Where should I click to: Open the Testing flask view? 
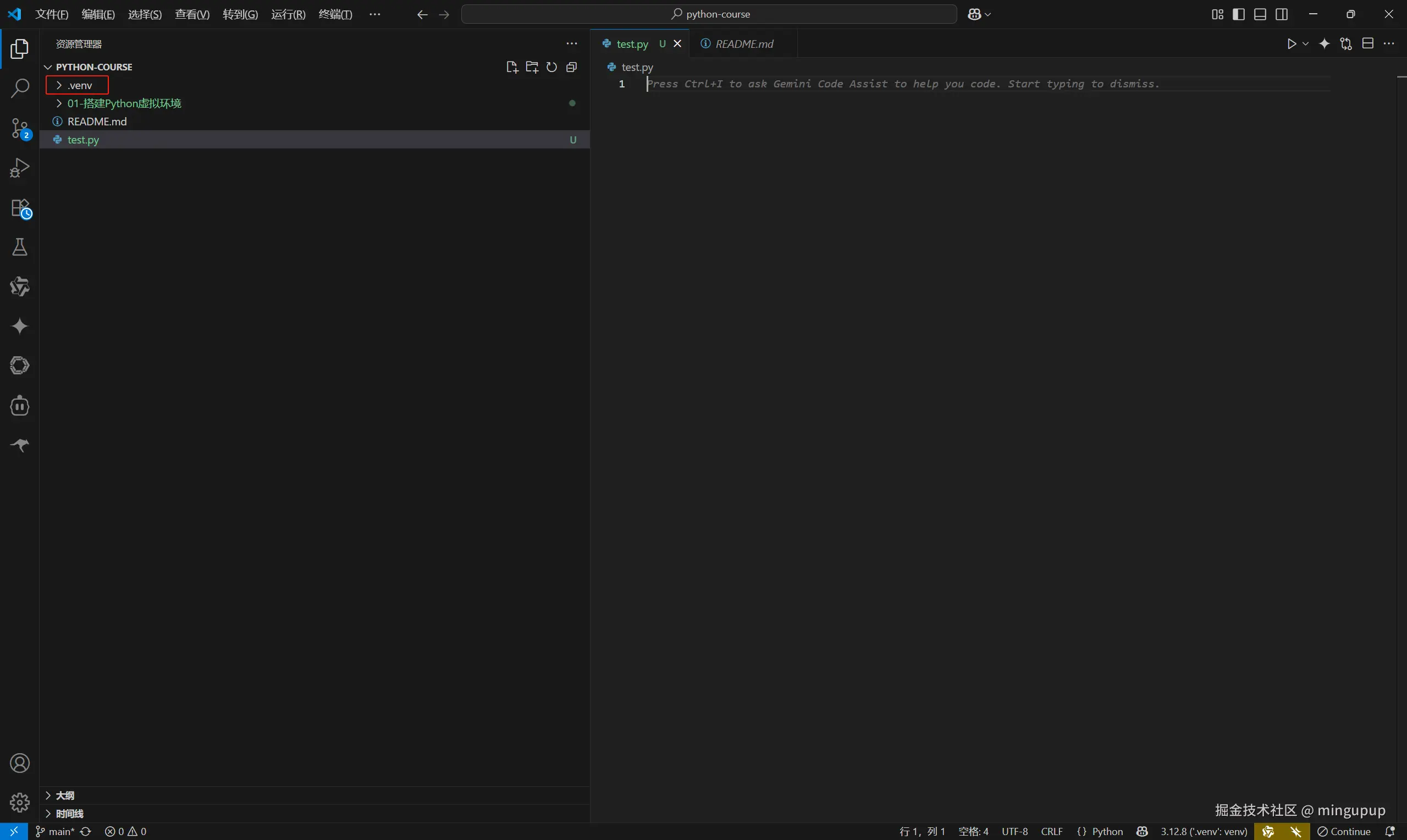(20, 247)
